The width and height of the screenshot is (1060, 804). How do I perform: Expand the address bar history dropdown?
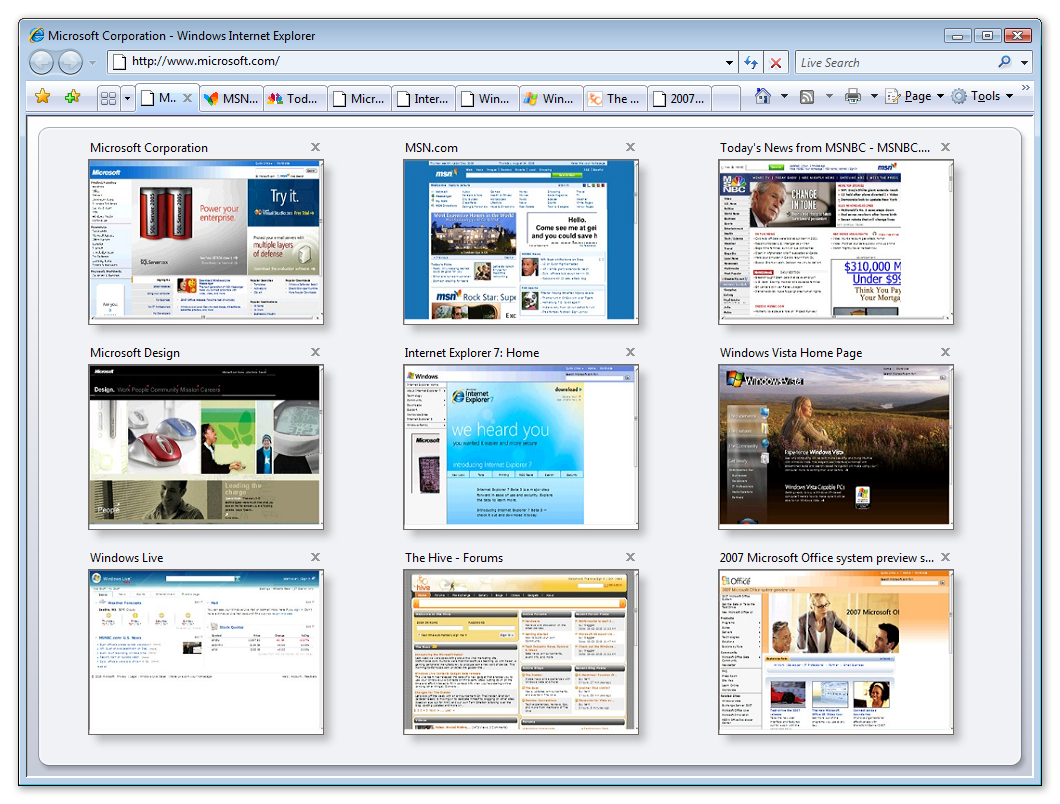(730, 63)
